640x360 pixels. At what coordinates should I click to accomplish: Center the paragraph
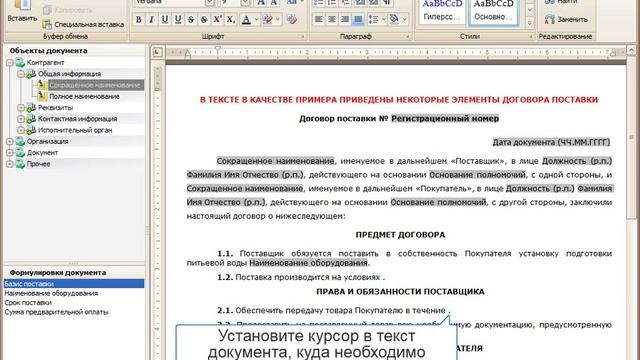[332, 19]
